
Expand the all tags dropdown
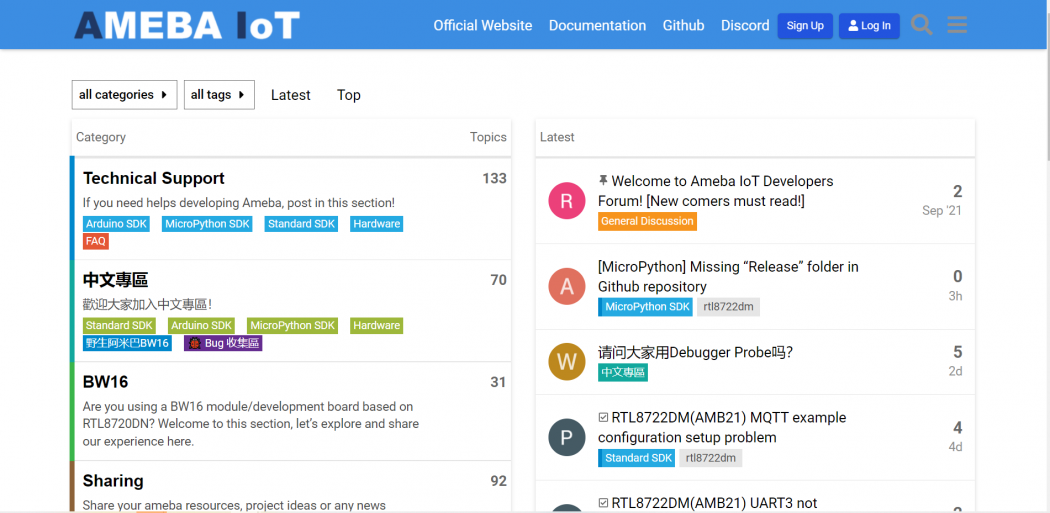pyautogui.click(x=219, y=95)
